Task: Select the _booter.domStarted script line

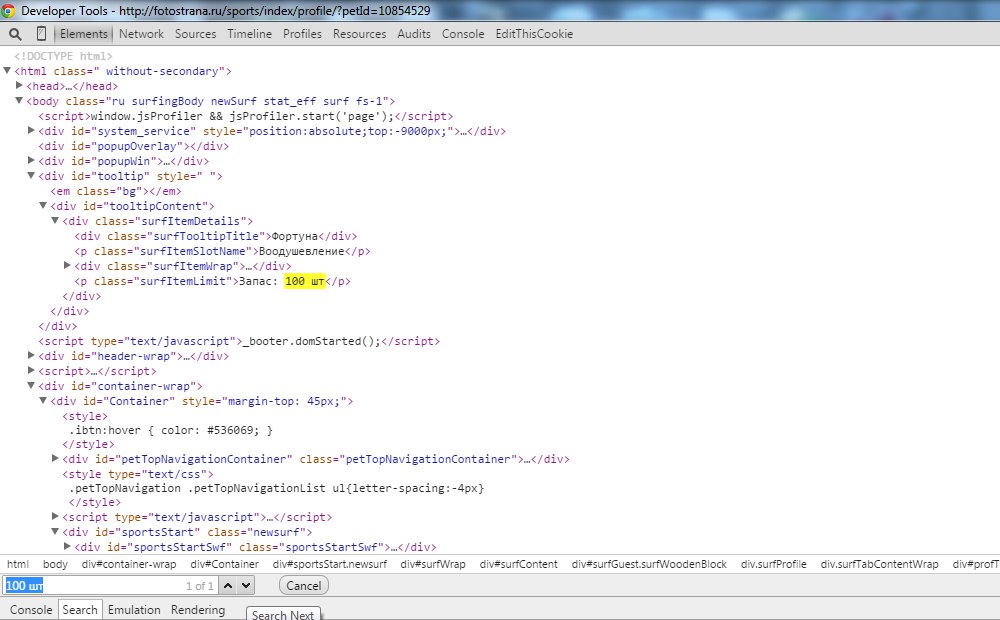Action: pyautogui.click(x=239, y=341)
